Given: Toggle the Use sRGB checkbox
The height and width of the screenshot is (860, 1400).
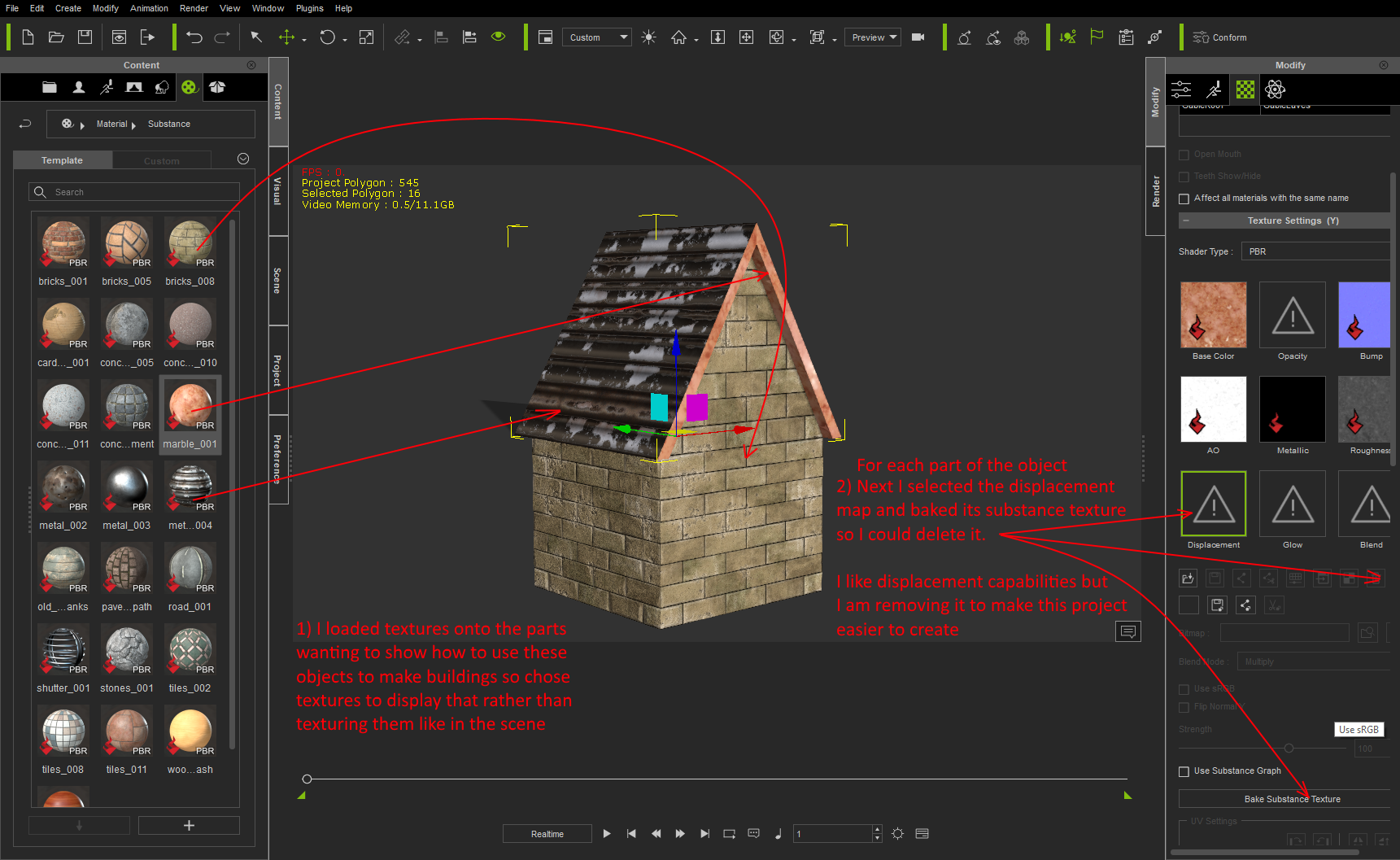Looking at the screenshot, I should tap(1184, 689).
